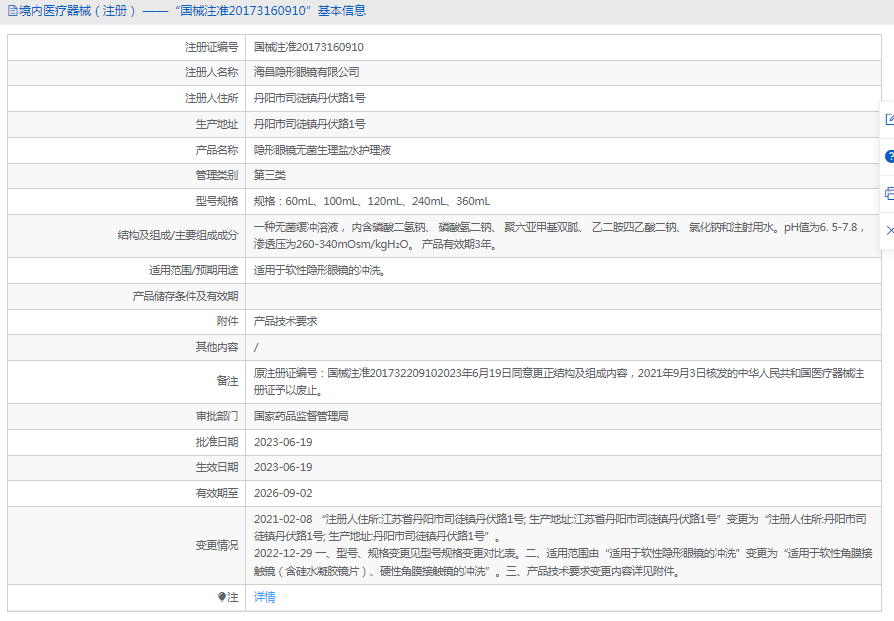Image resolution: width=894 pixels, height=621 pixels.
Task: Close the floating side toolbar with X
Action: tap(889, 230)
